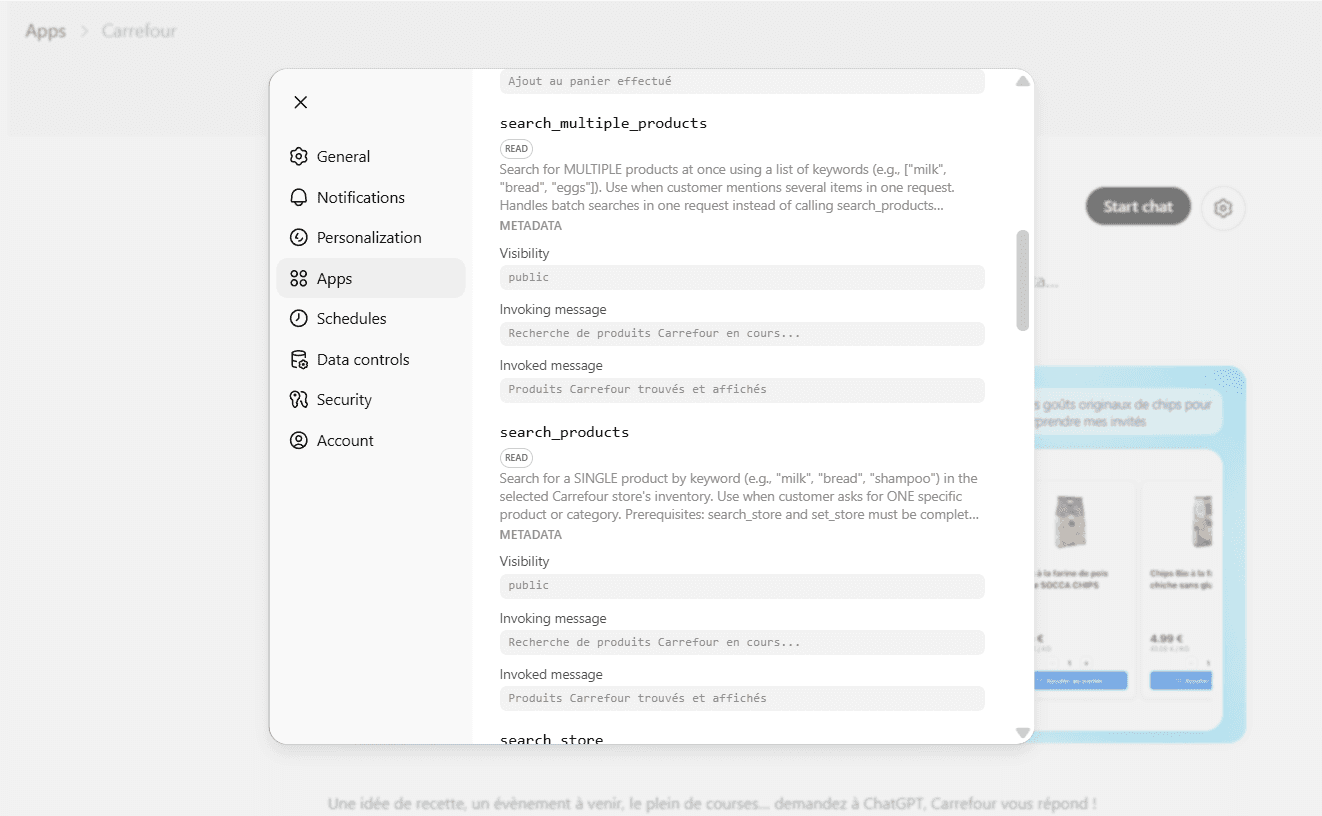
Task: Click METADATA label under search_multiple_products
Action: coord(531,226)
